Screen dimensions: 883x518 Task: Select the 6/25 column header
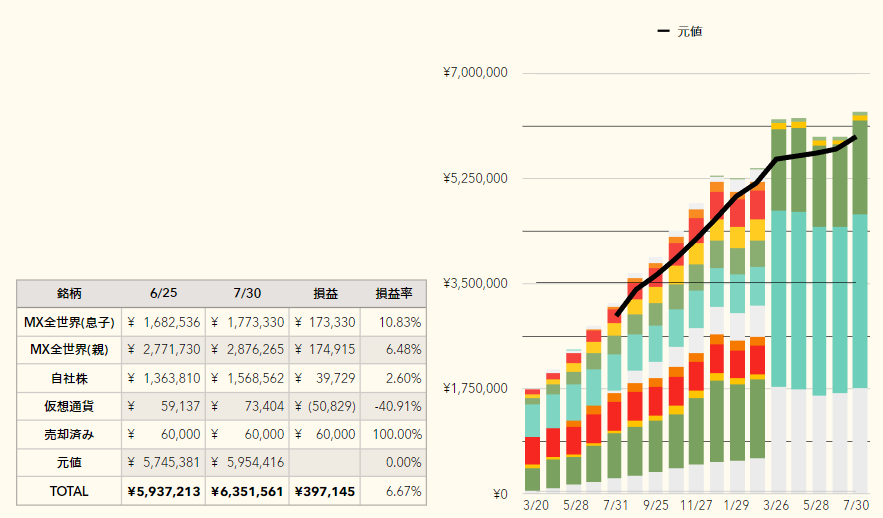[x=163, y=293]
